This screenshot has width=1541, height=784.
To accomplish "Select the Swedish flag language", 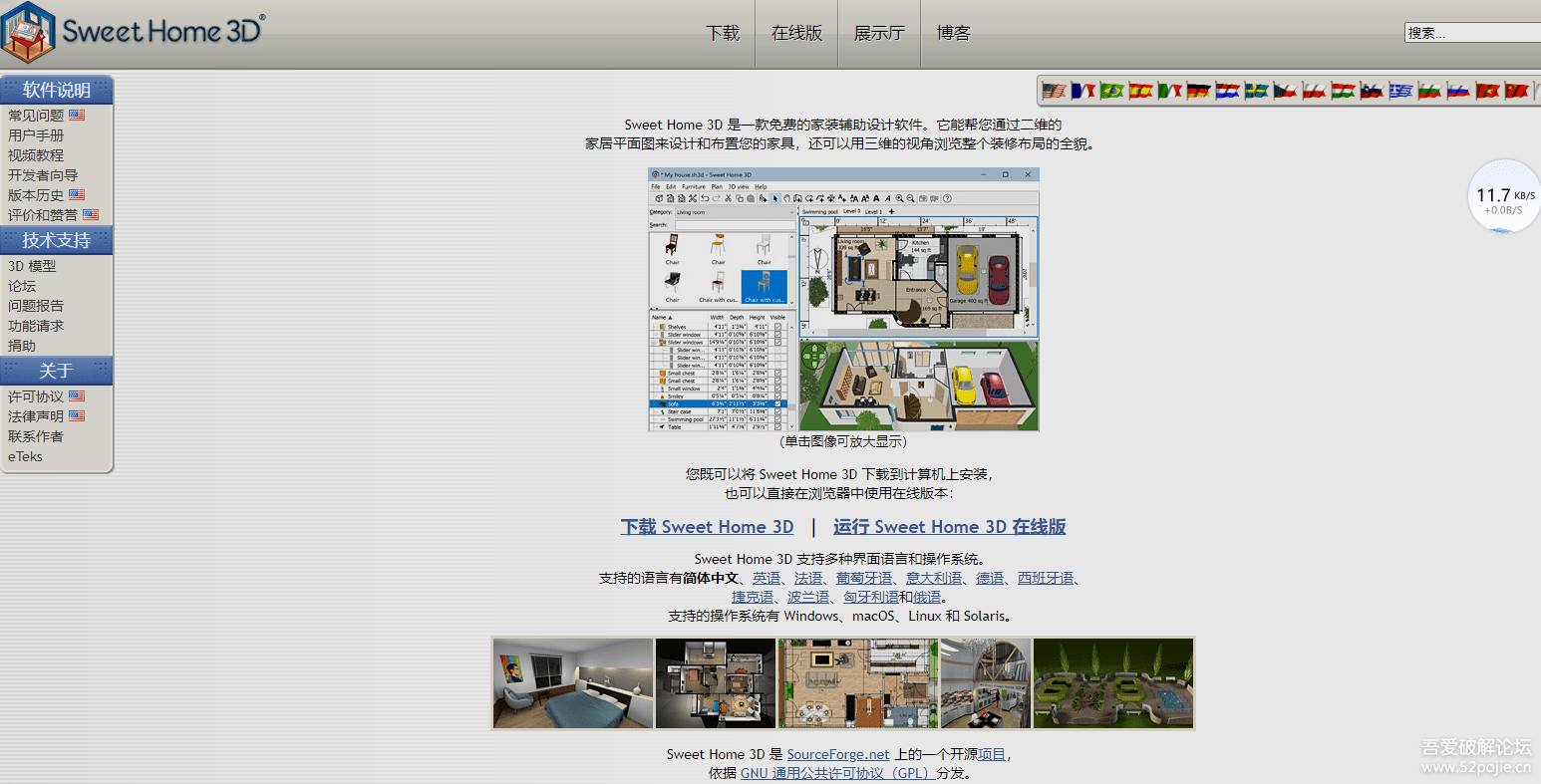I will (1257, 91).
